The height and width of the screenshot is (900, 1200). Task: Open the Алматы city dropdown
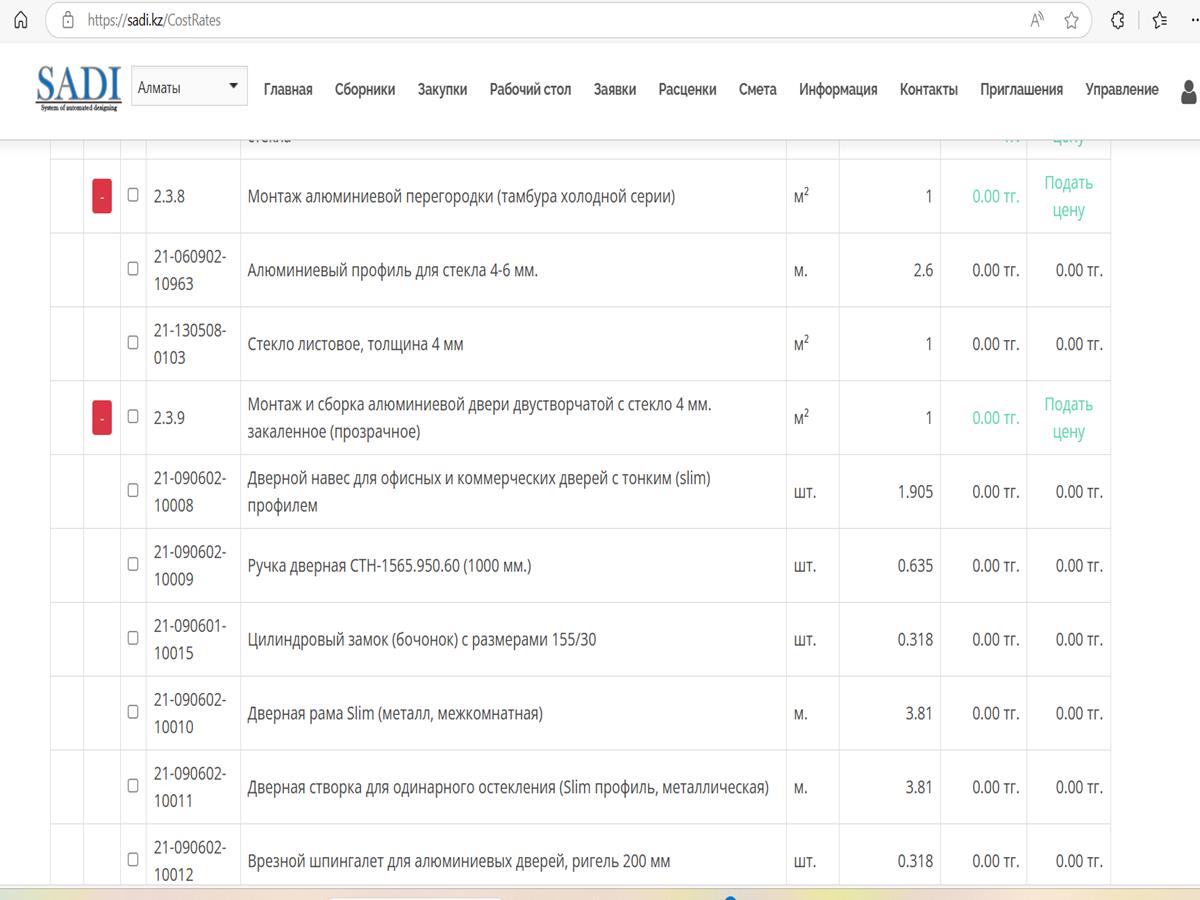pyautogui.click(x=189, y=88)
